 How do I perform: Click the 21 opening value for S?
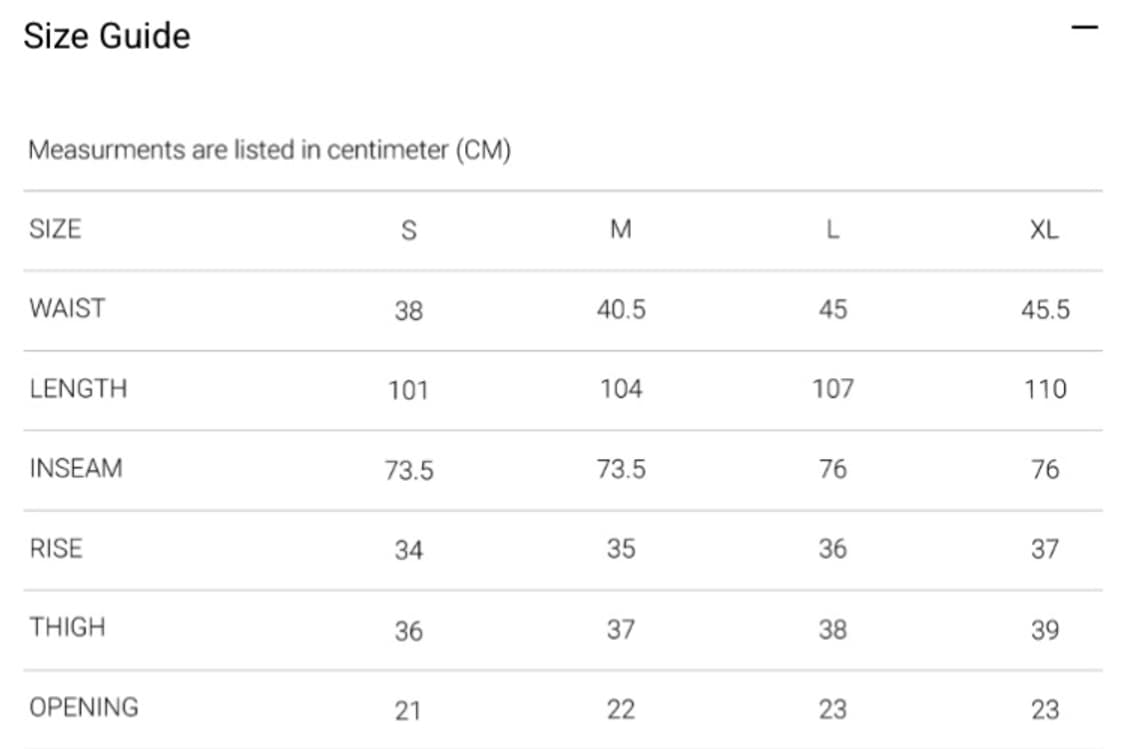click(408, 710)
